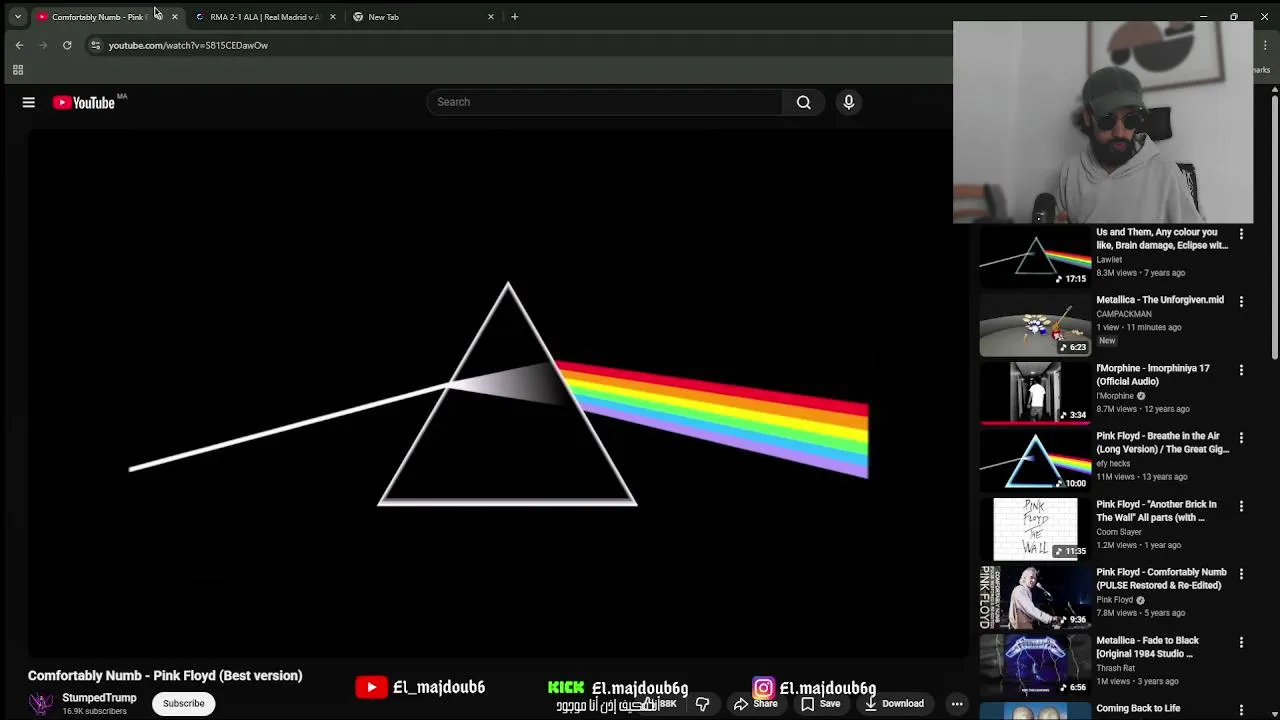The width and height of the screenshot is (1280, 720).
Task: Open the apps grid in bookmarks bar
Action: pos(18,70)
